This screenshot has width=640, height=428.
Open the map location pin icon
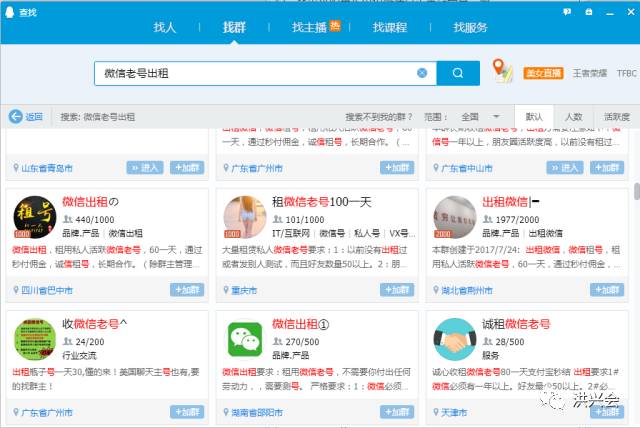[502, 71]
